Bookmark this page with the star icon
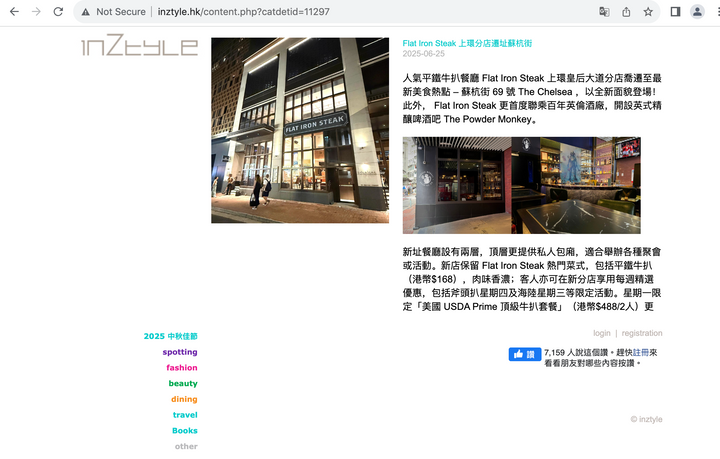Image resolution: width=720 pixels, height=459 pixels. pos(648,11)
